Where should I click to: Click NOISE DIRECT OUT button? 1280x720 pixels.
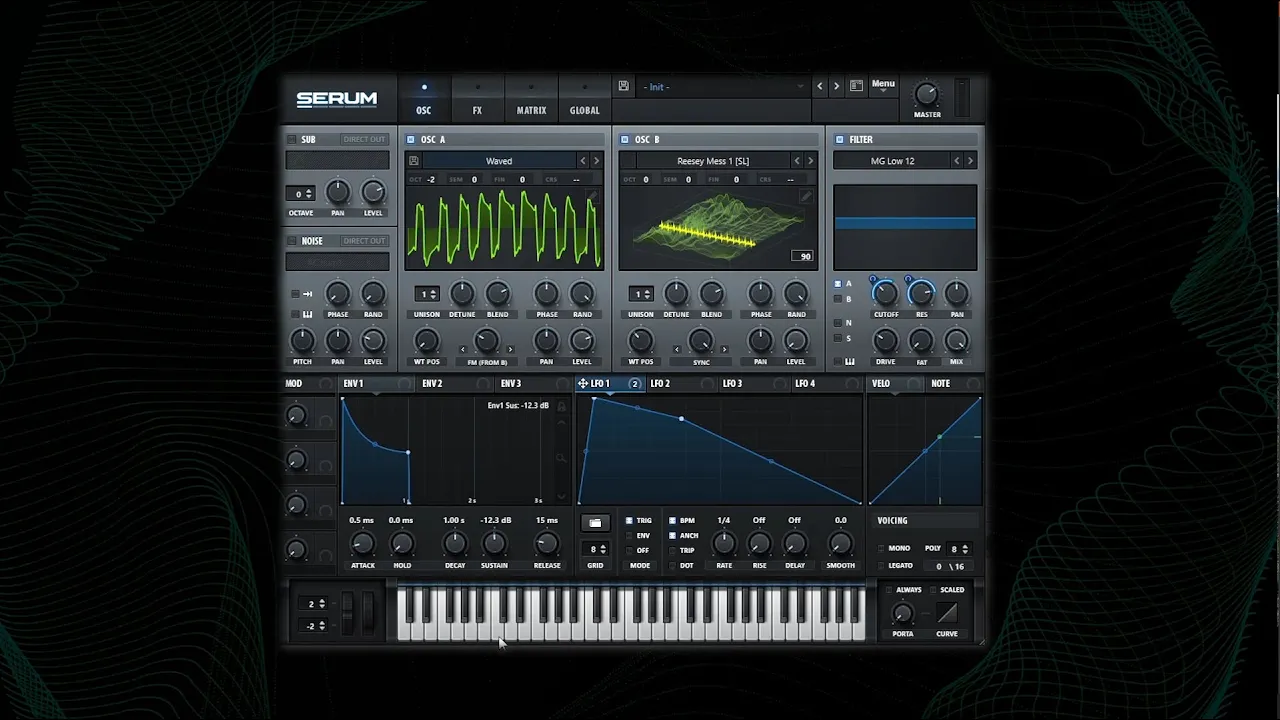364,241
